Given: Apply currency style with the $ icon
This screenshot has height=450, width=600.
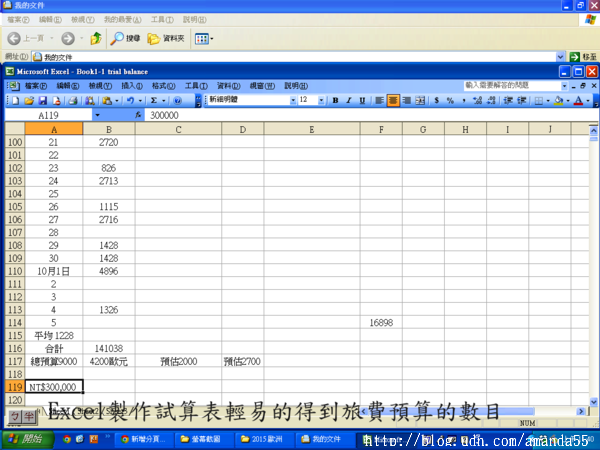Looking at the screenshot, I should point(437,101).
